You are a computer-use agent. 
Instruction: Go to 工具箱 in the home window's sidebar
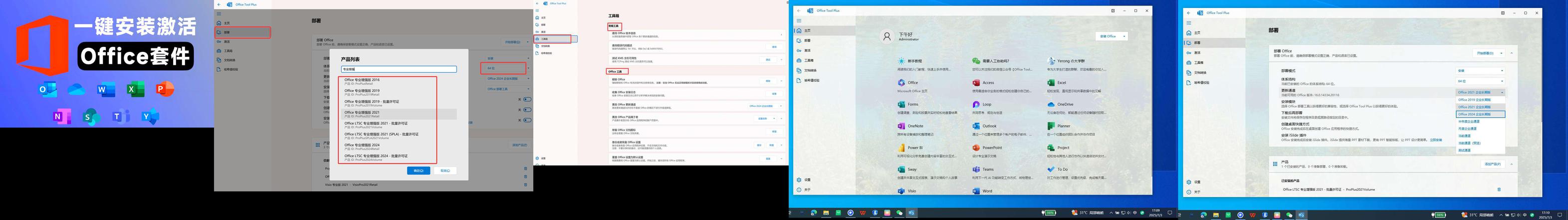click(x=824, y=60)
